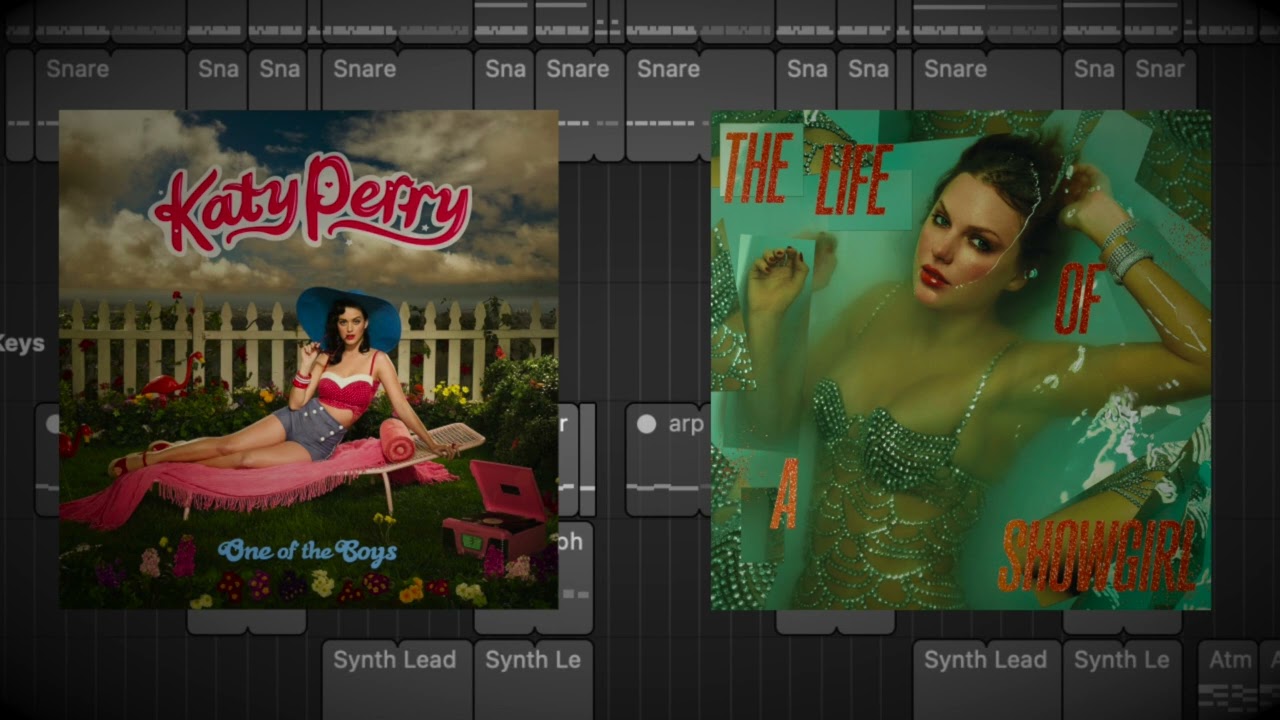Select The Life of a Showgirl album cover
Image resolution: width=1280 pixels, height=720 pixels.
click(961, 359)
